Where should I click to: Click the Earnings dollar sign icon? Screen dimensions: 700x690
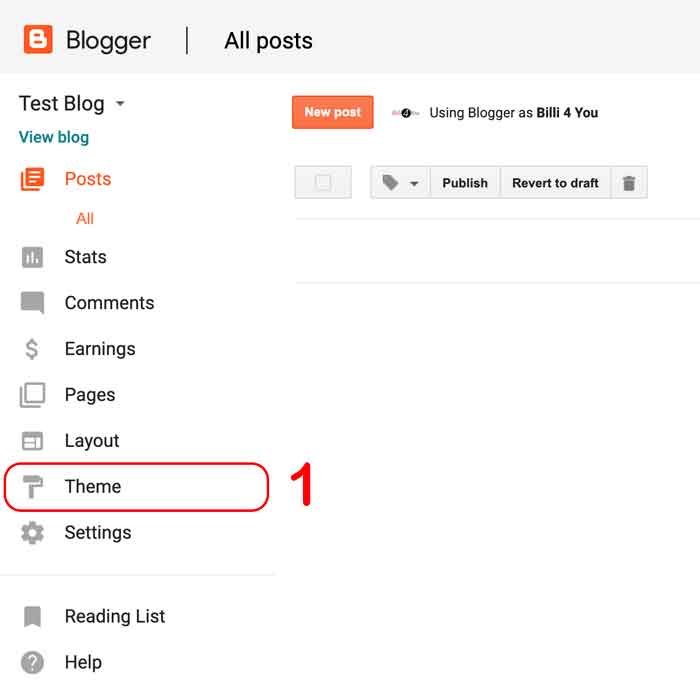(x=32, y=349)
